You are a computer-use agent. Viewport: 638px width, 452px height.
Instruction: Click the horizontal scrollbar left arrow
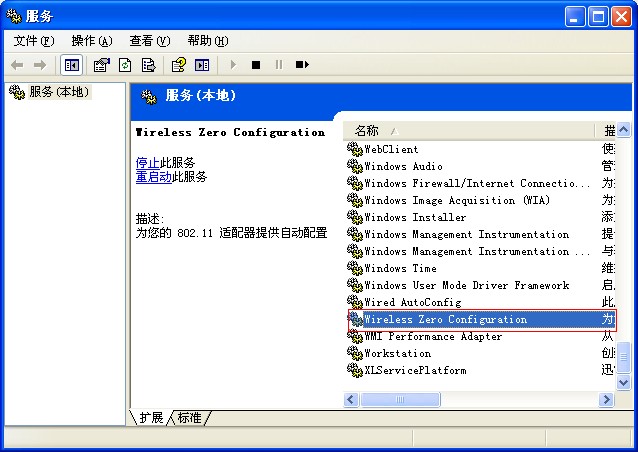coord(351,400)
